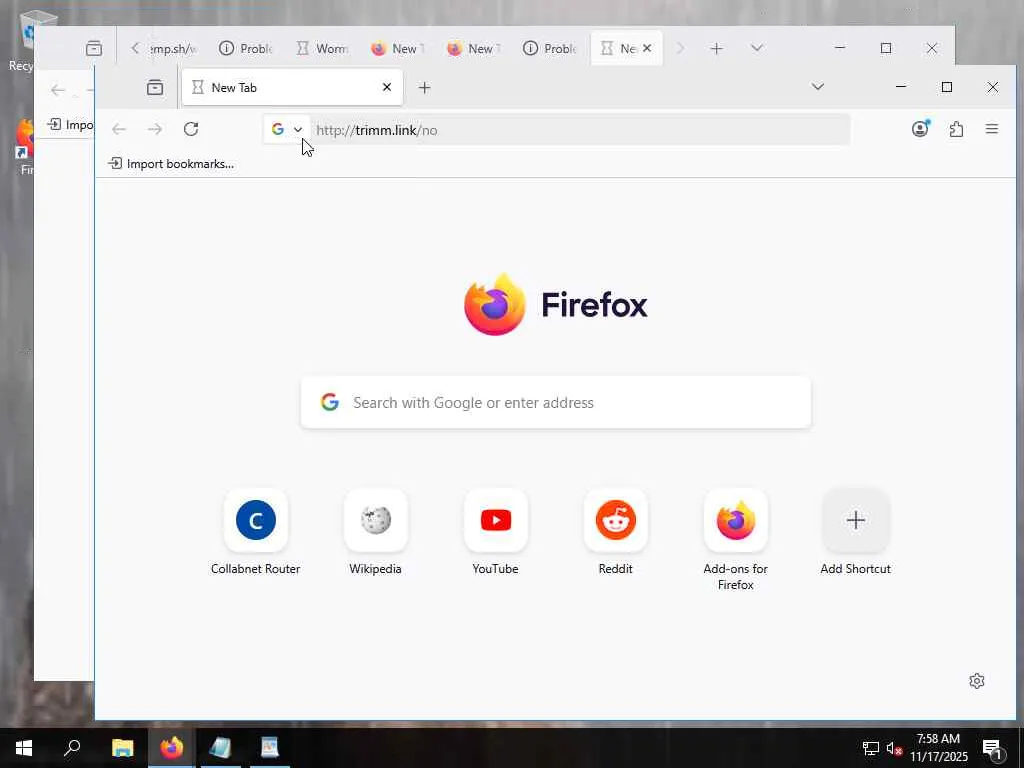Maximize the front Firefox window
This screenshot has height=768, width=1024.
[947, 87]
